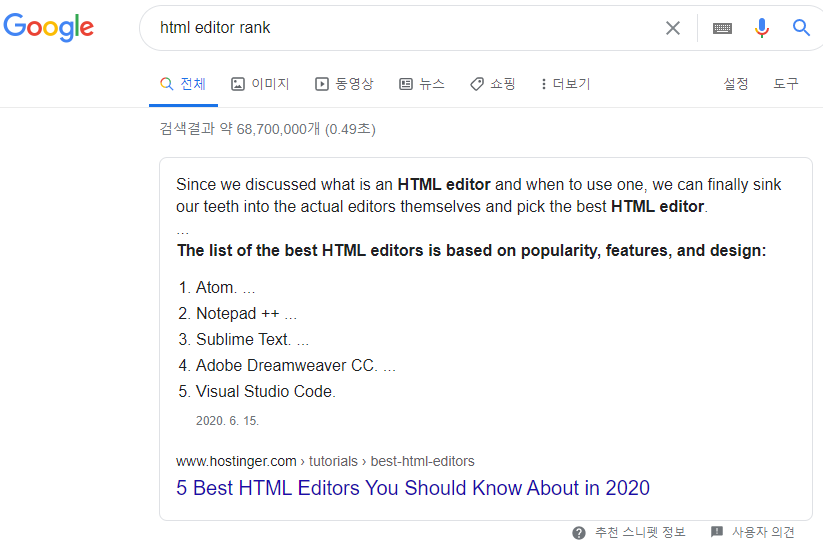Viewport: 823px width, 549px height.
Task: Click the bold heading about best HTML editors list
Action: (471, 250)
